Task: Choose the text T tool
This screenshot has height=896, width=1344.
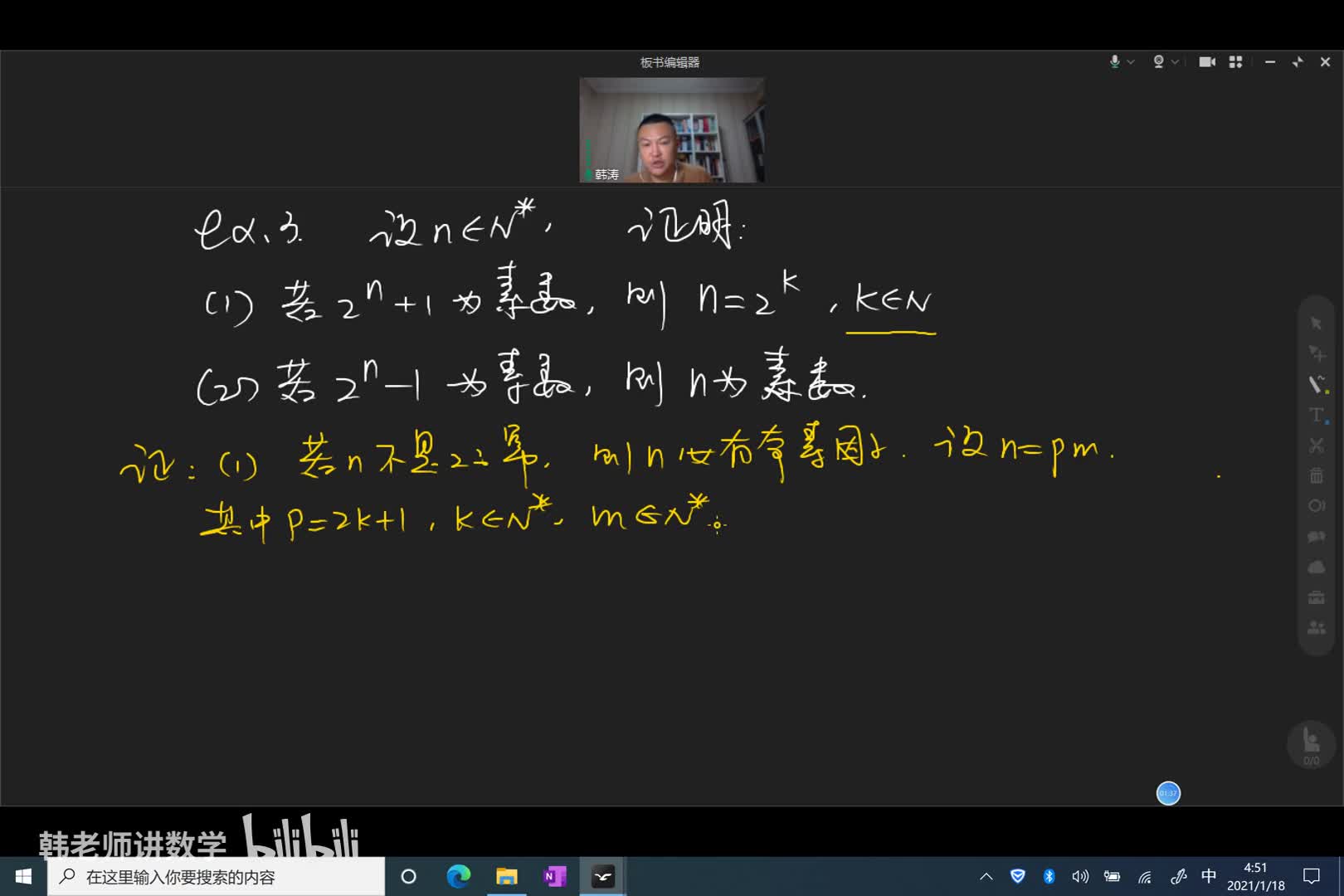Action: click(x=1316, y=415)
